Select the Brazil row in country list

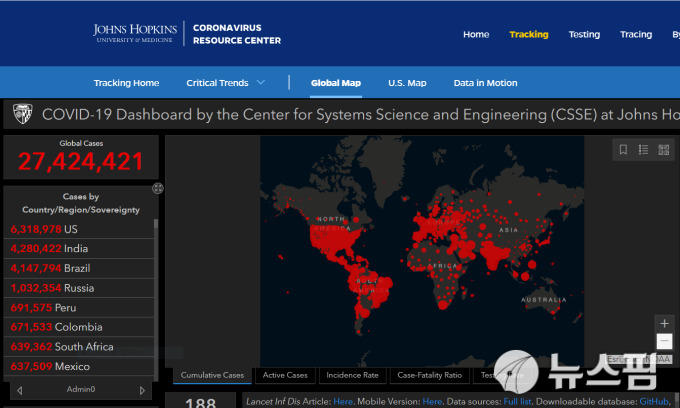point(79,268)
